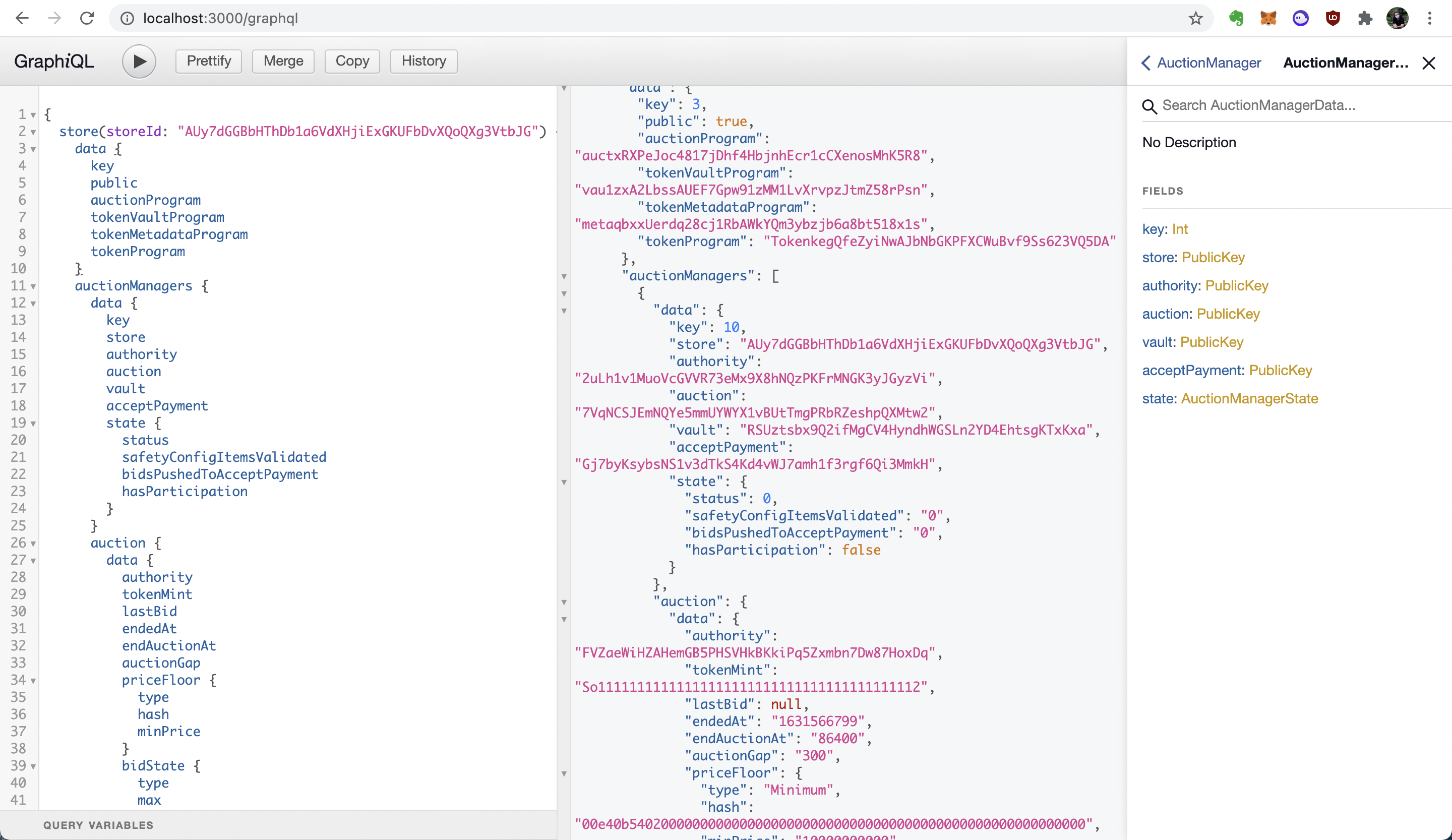Go back to AuctionManager docs
The height and width of the screenshot is (840, 1452).
[1201, 62]
